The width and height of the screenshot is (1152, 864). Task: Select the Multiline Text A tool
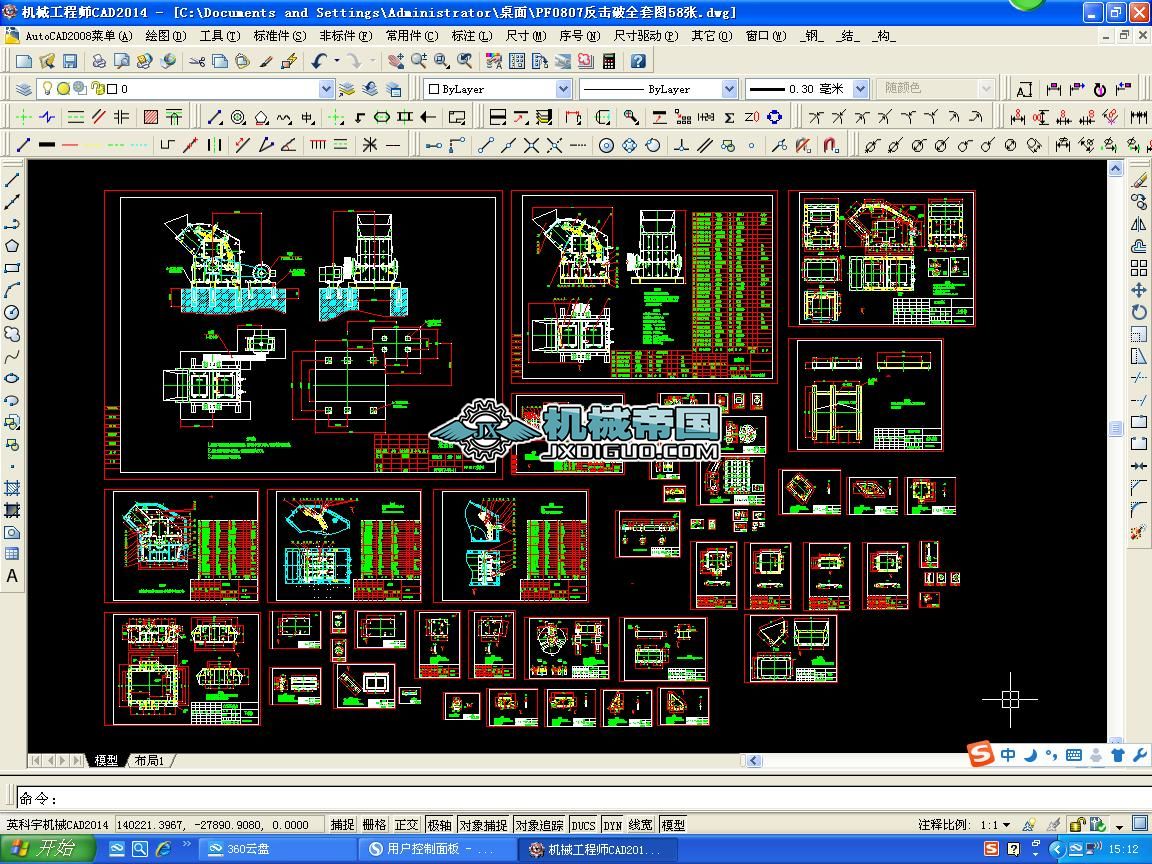tap(12, 576)
